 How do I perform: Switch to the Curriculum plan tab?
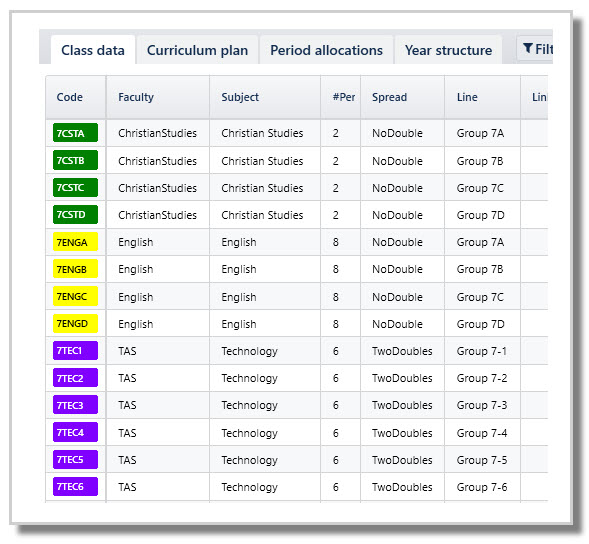(x=197, y=50)
